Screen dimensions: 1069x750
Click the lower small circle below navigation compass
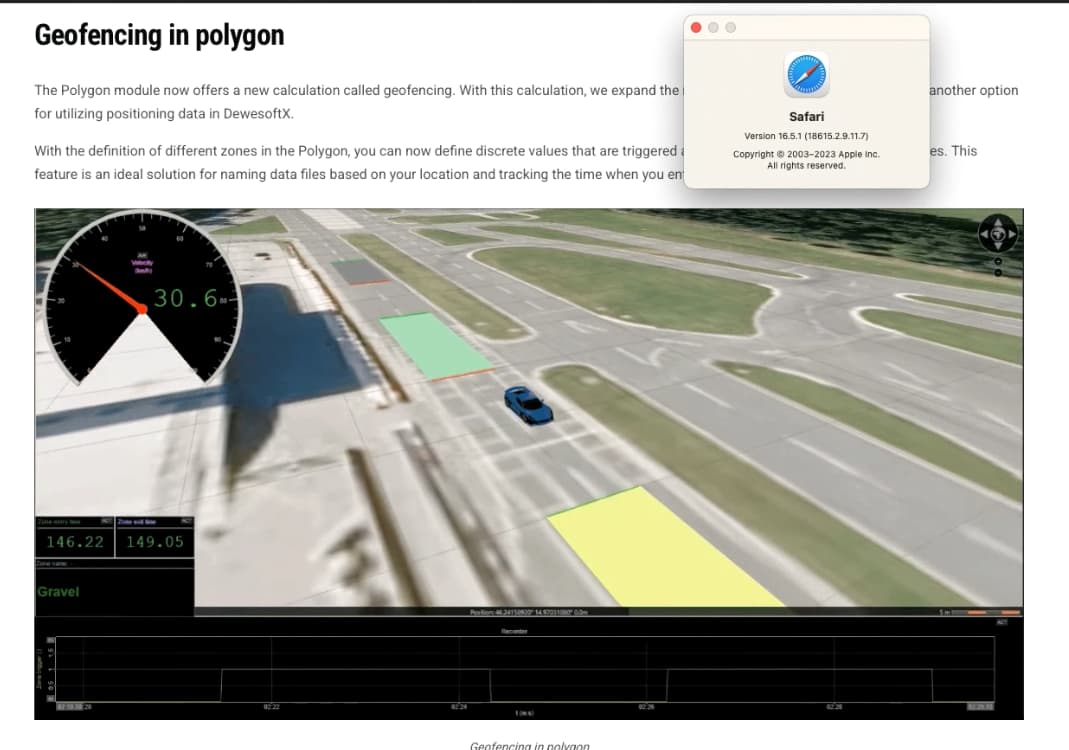[1000, 273]
